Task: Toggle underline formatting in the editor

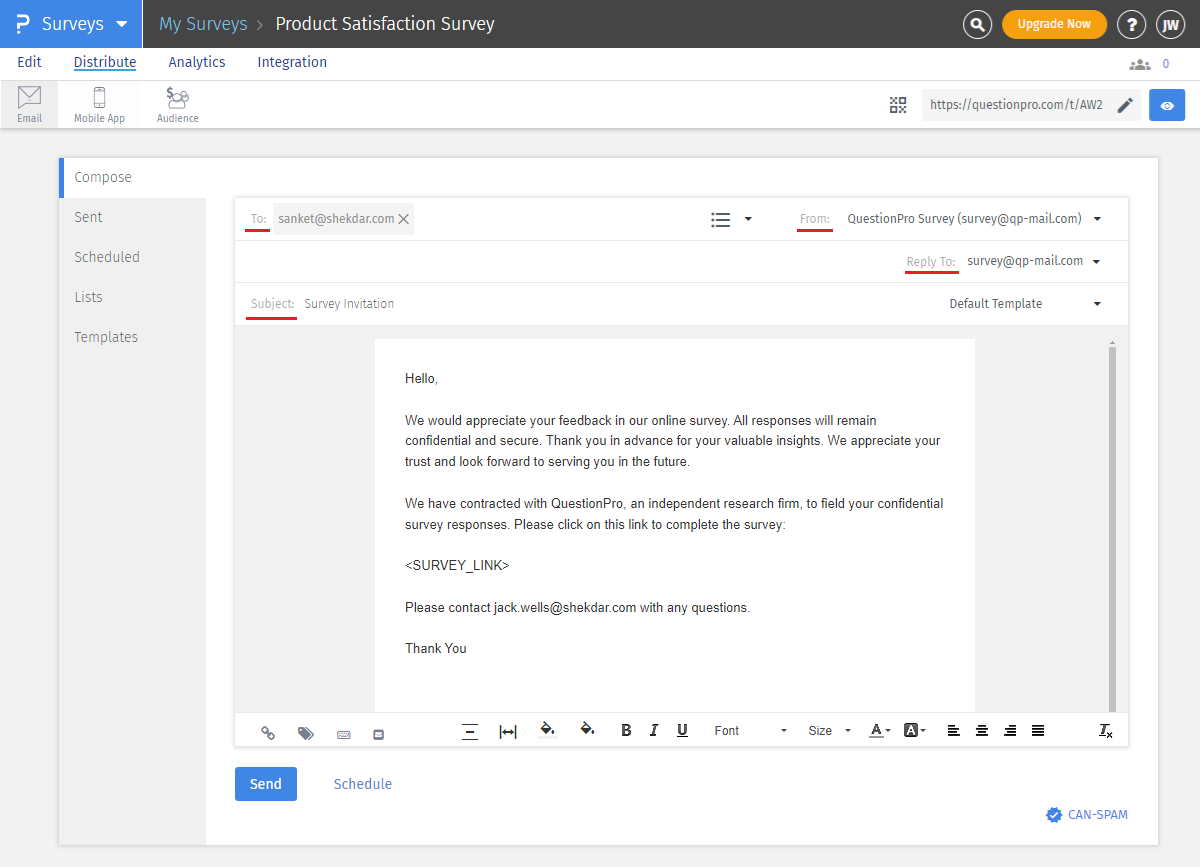Action: pyautogui.click(x=682, y=730)
